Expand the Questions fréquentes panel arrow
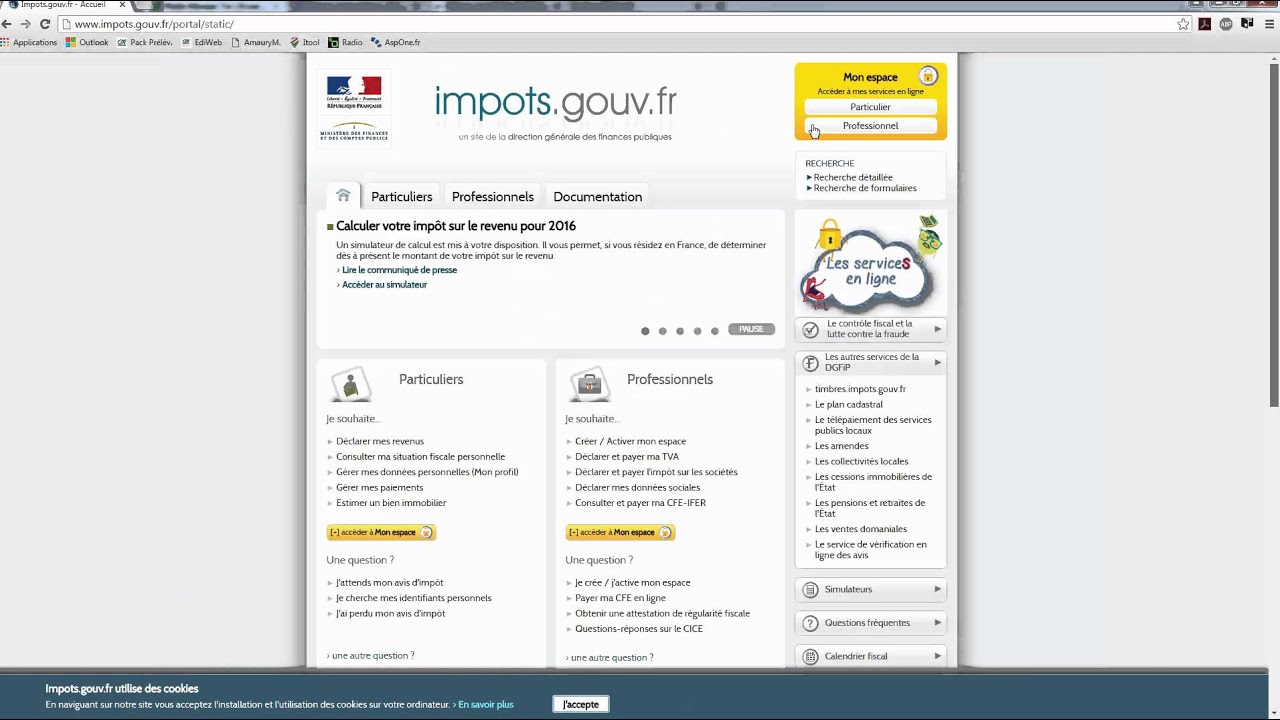The width and height of the screenshot is (1280, 720). 937,622
